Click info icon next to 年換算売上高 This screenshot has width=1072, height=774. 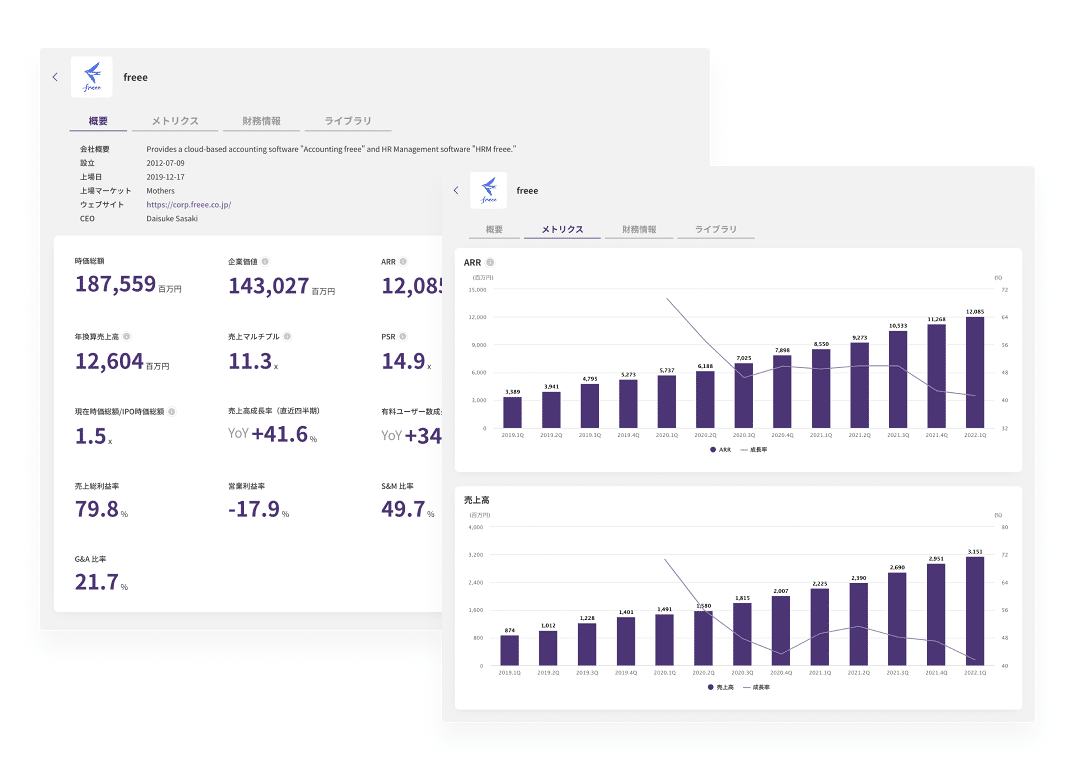(x=126, y=336)
